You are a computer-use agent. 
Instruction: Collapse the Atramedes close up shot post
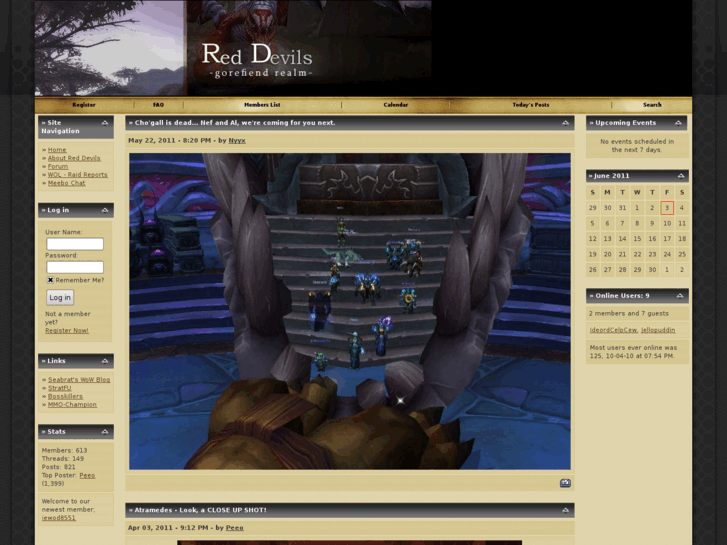click(566, 510)
